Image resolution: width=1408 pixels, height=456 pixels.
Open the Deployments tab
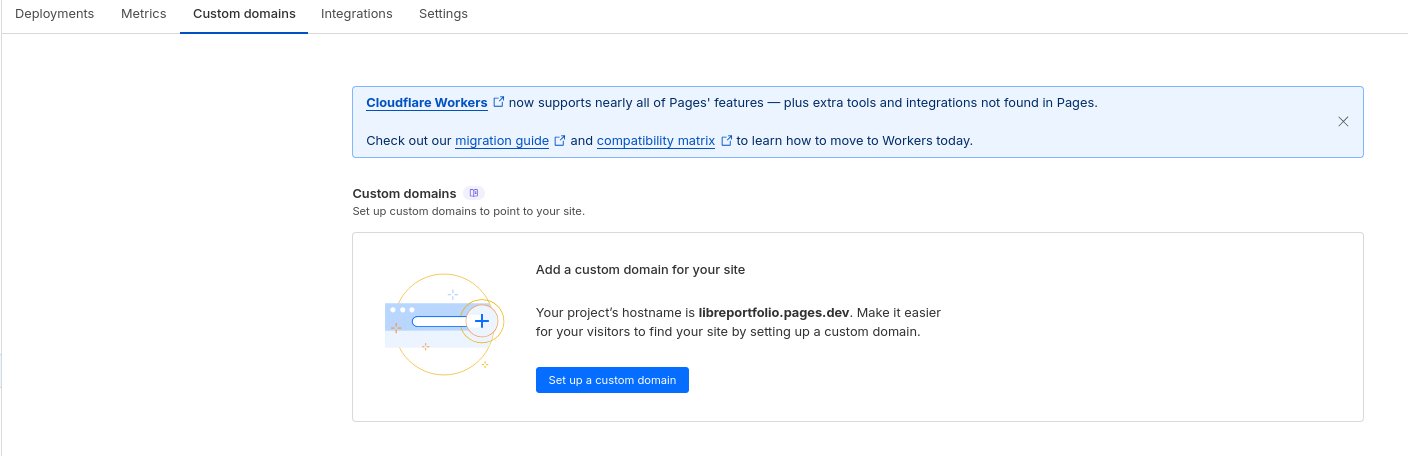pyautogui.click(x=54, y=14)
